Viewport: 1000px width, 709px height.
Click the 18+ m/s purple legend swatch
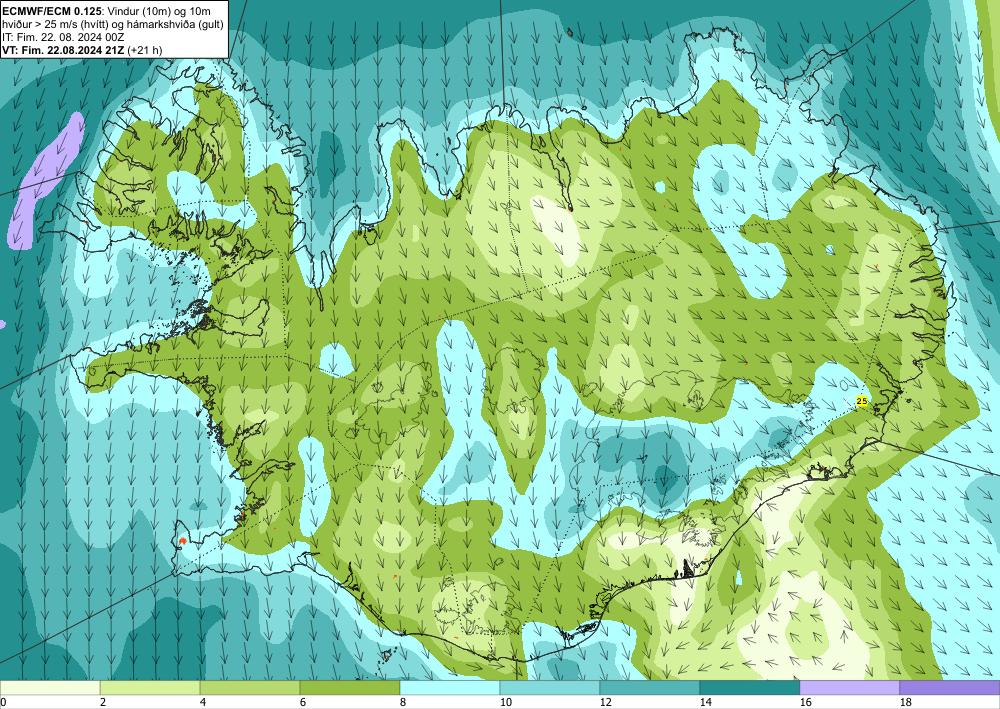950,688
